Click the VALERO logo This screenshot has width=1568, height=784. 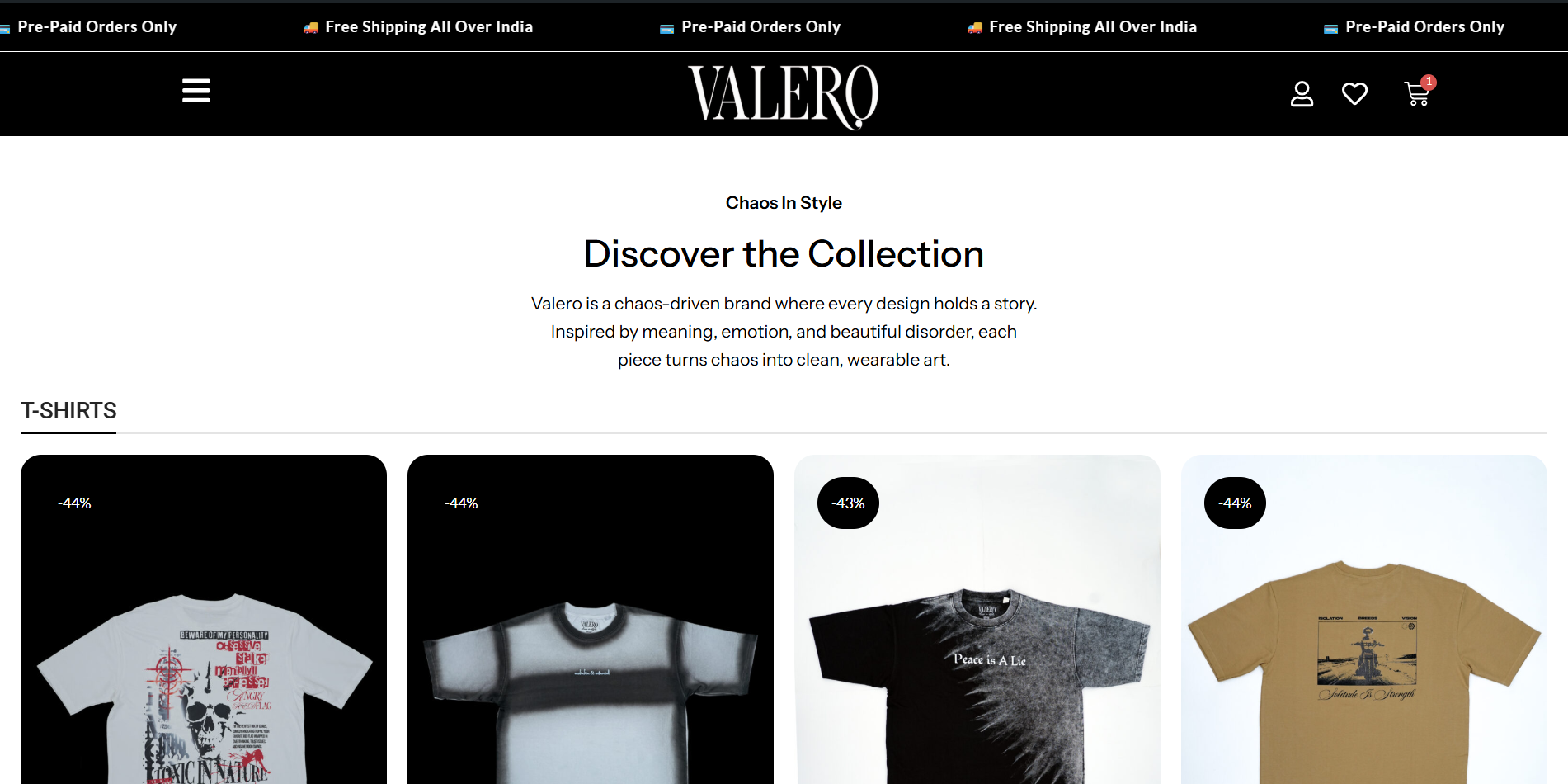(x=784, y=97)
